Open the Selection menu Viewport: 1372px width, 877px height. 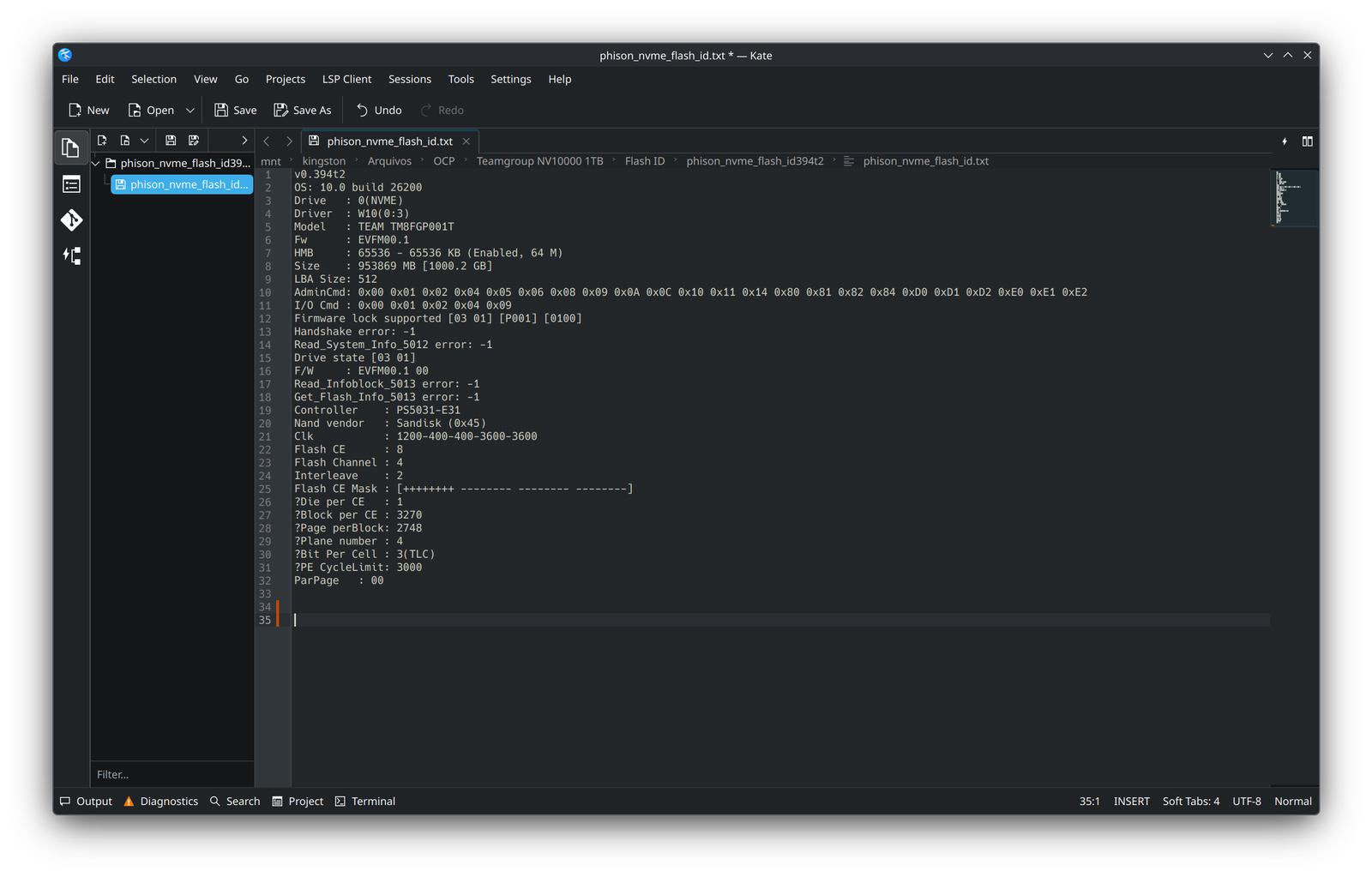(153, 79)
